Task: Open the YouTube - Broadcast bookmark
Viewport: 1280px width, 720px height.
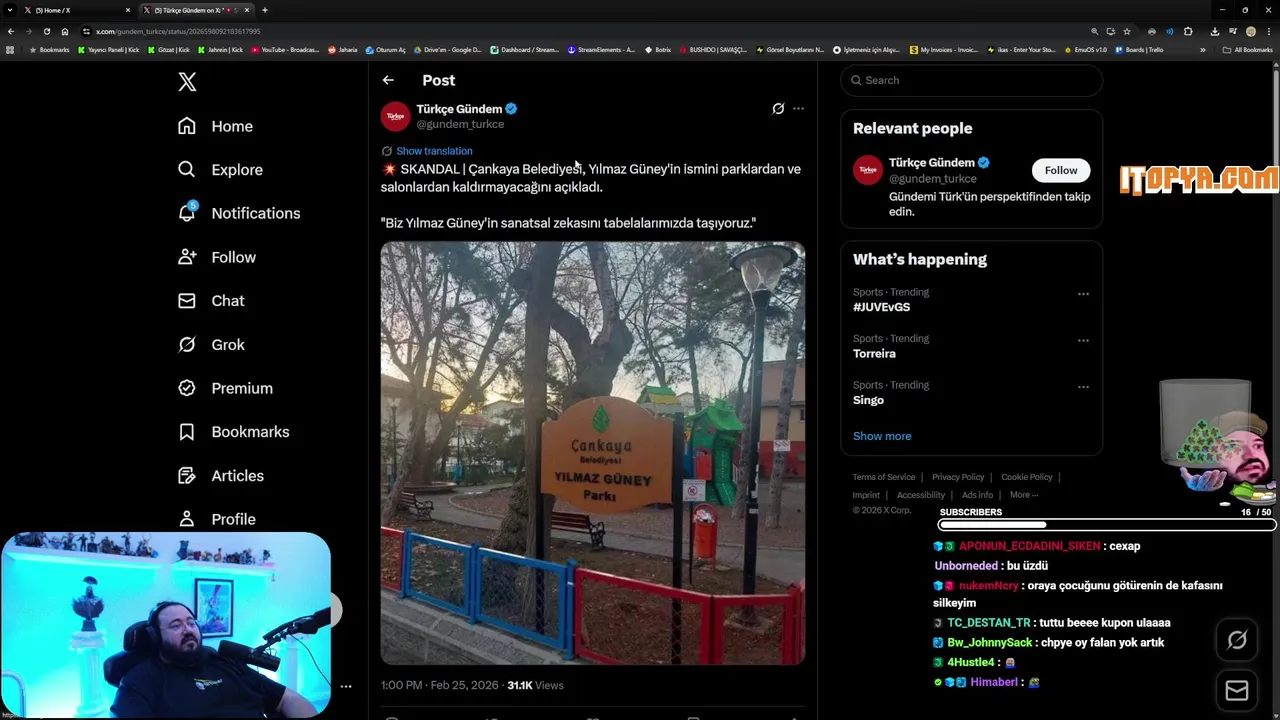Action: (285, 49)
